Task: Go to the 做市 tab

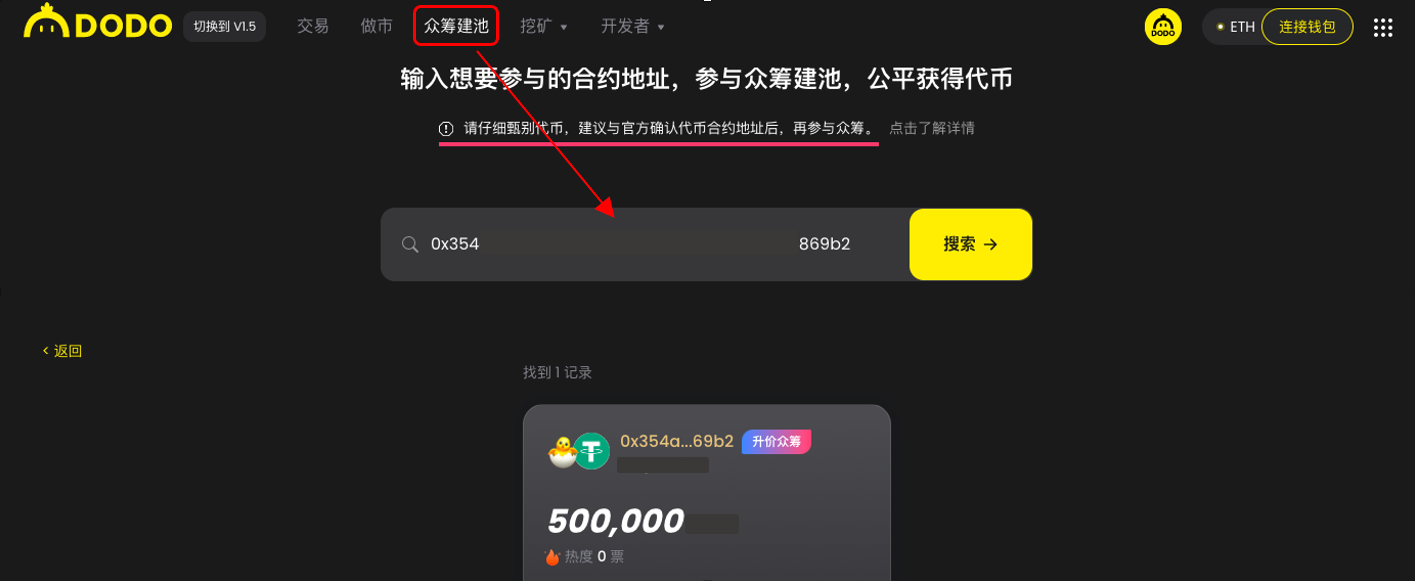Action: pyautogui.click(x=377, y=26)
